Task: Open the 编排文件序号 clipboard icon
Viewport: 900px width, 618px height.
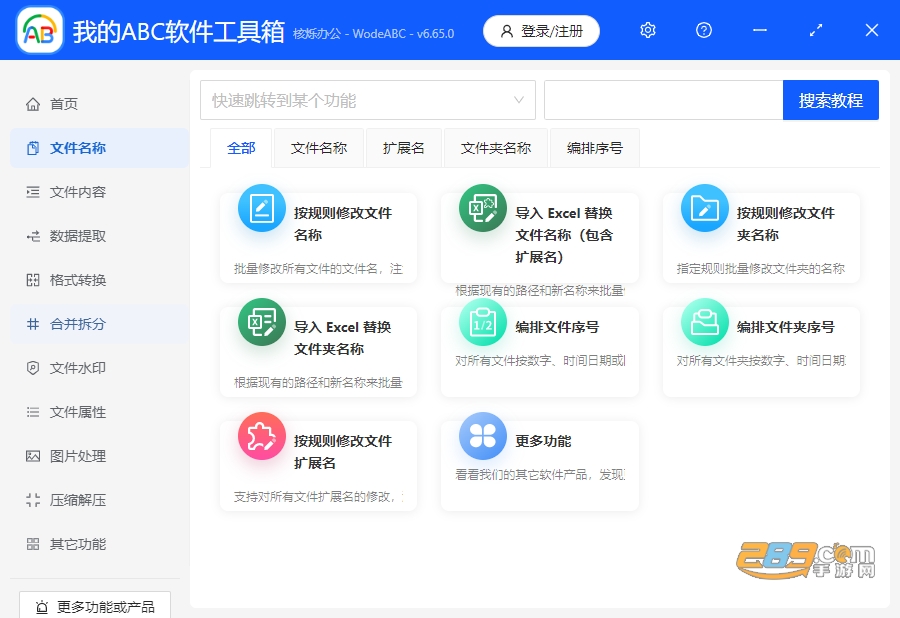Action: 483,322
